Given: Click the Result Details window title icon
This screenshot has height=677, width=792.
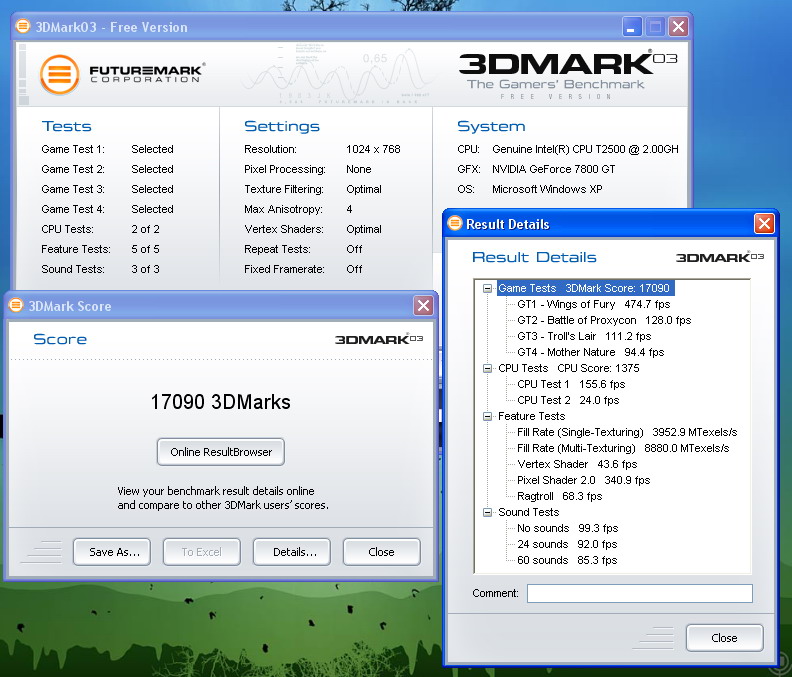Looking at the screenshot, I should (x=455, y=223).
